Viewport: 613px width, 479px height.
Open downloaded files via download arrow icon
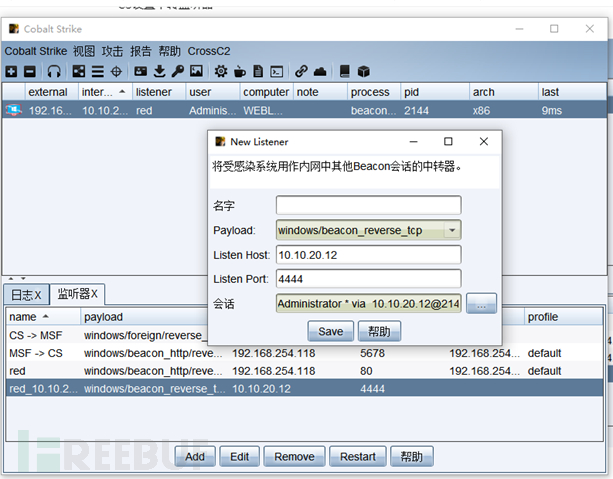pos(159,71)
